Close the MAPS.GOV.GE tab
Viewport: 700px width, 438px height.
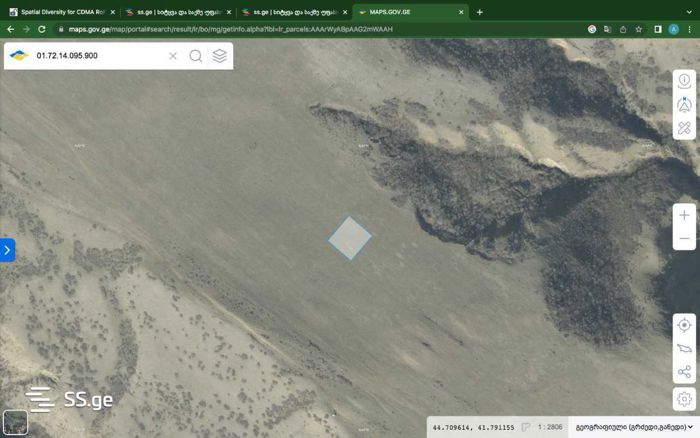click(x=461, y=12)
